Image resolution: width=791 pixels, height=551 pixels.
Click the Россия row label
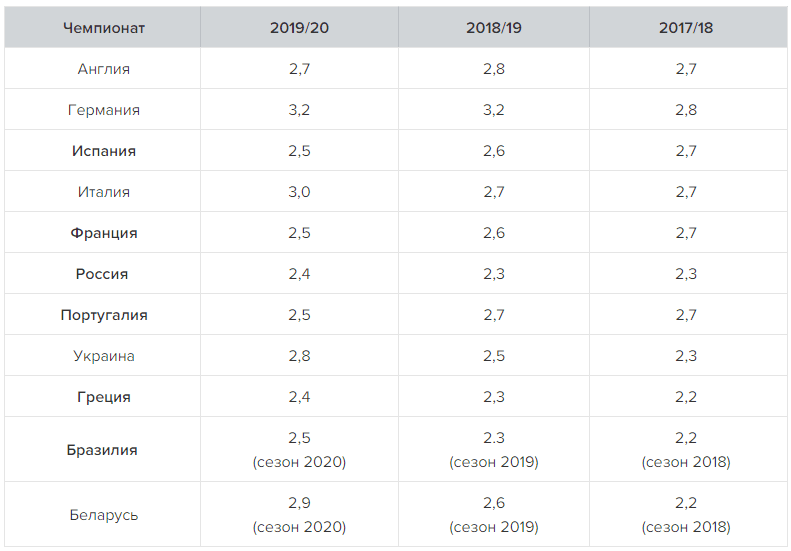click(104, 274)
